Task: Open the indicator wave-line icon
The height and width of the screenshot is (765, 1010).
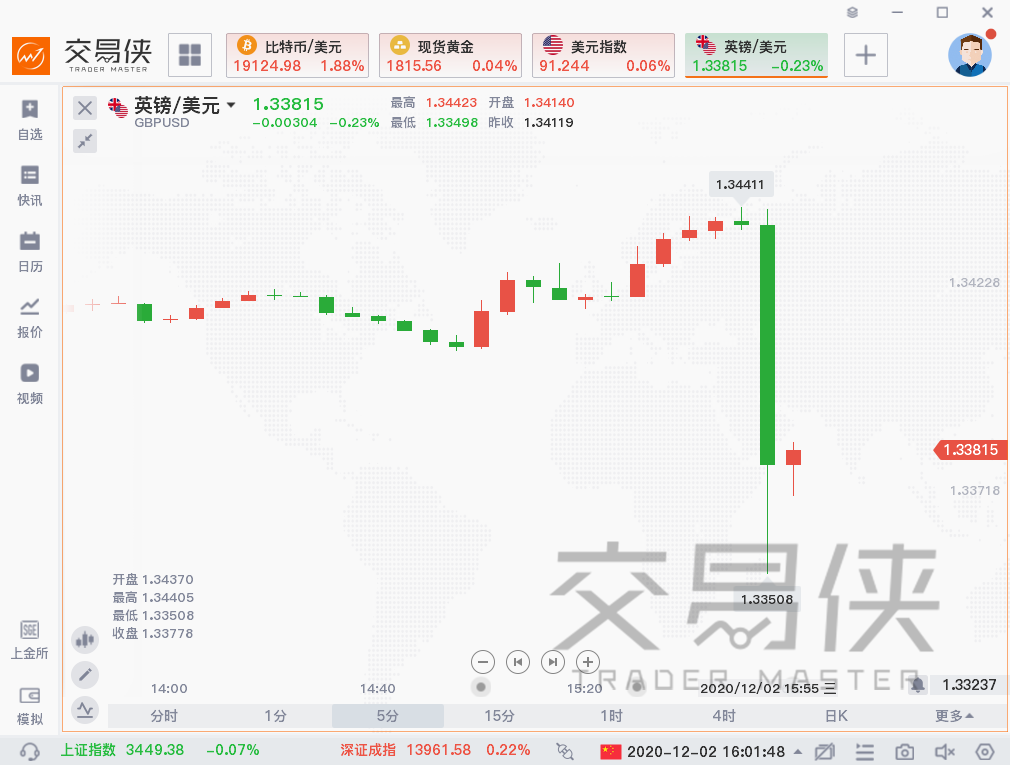Action: pyautogui.click(x=85, y=710)
